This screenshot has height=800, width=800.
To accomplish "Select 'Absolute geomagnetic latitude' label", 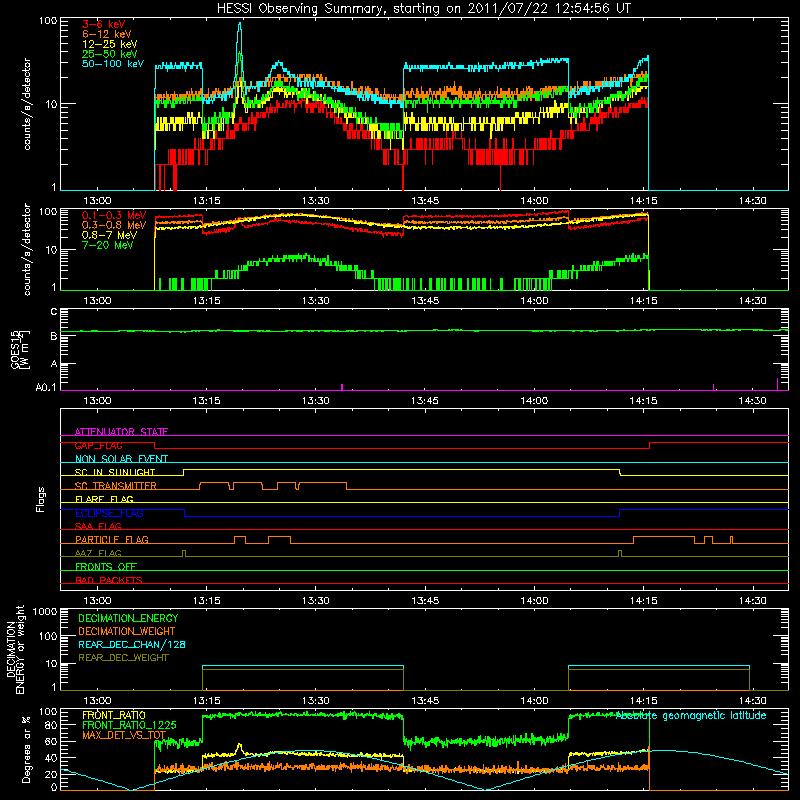I will point(691,716).
